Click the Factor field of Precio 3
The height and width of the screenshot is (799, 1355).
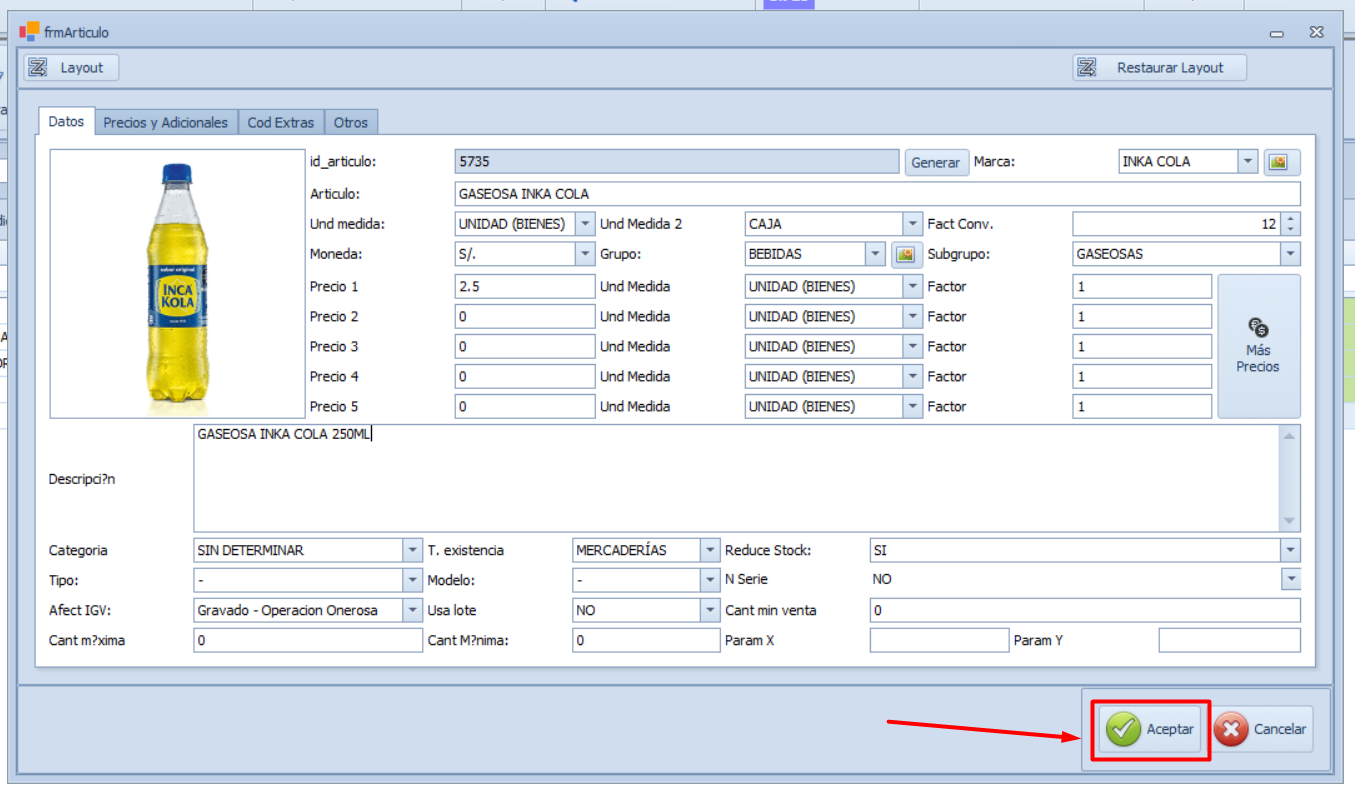[x=1142, y=347]
